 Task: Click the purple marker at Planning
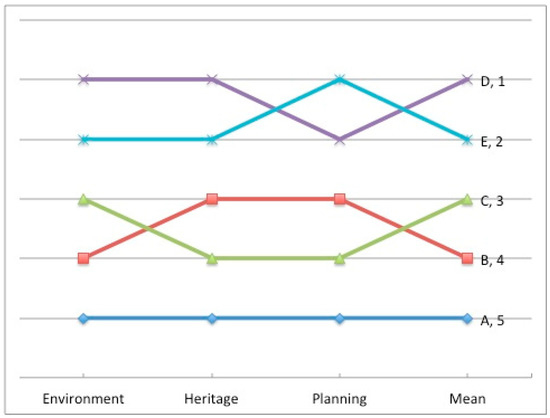click(x=340, y=139)
